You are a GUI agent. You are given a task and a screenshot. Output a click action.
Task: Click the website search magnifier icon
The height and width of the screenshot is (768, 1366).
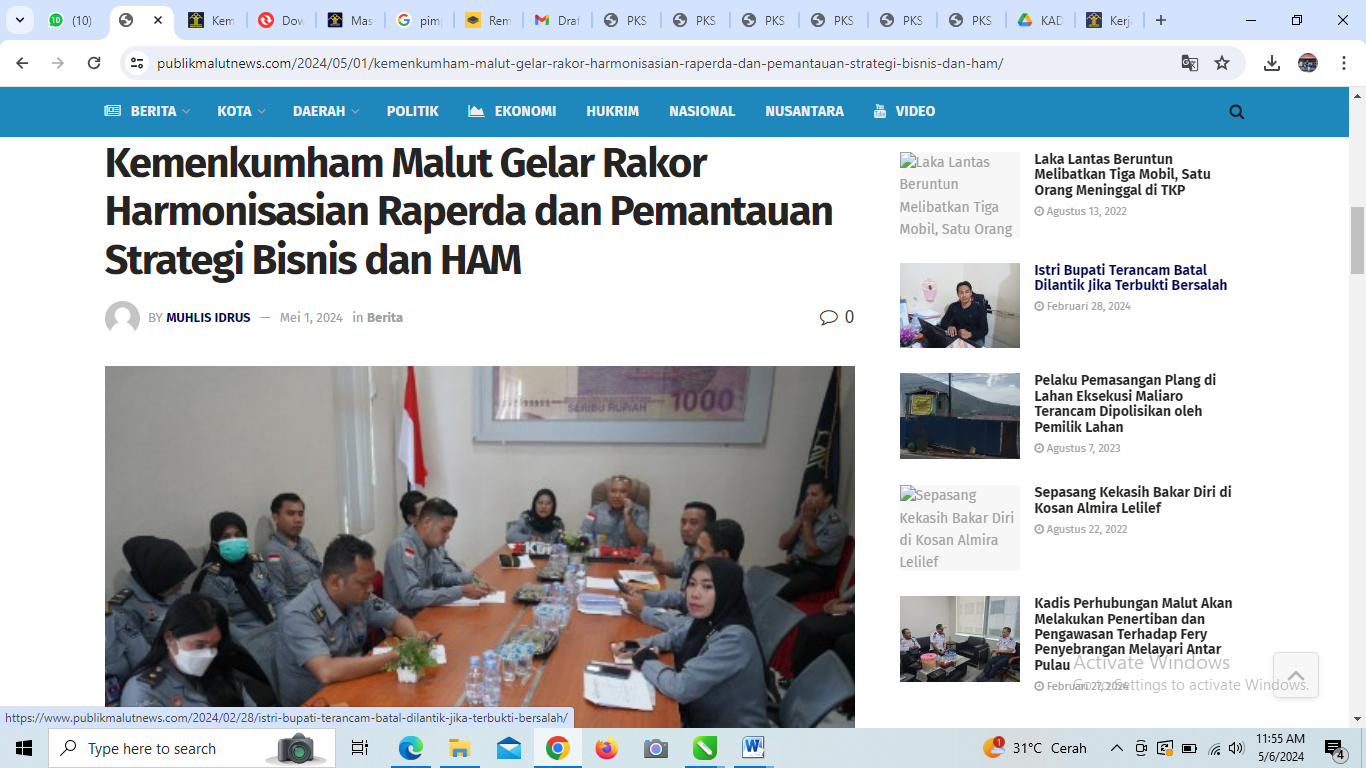(1236, 112)
